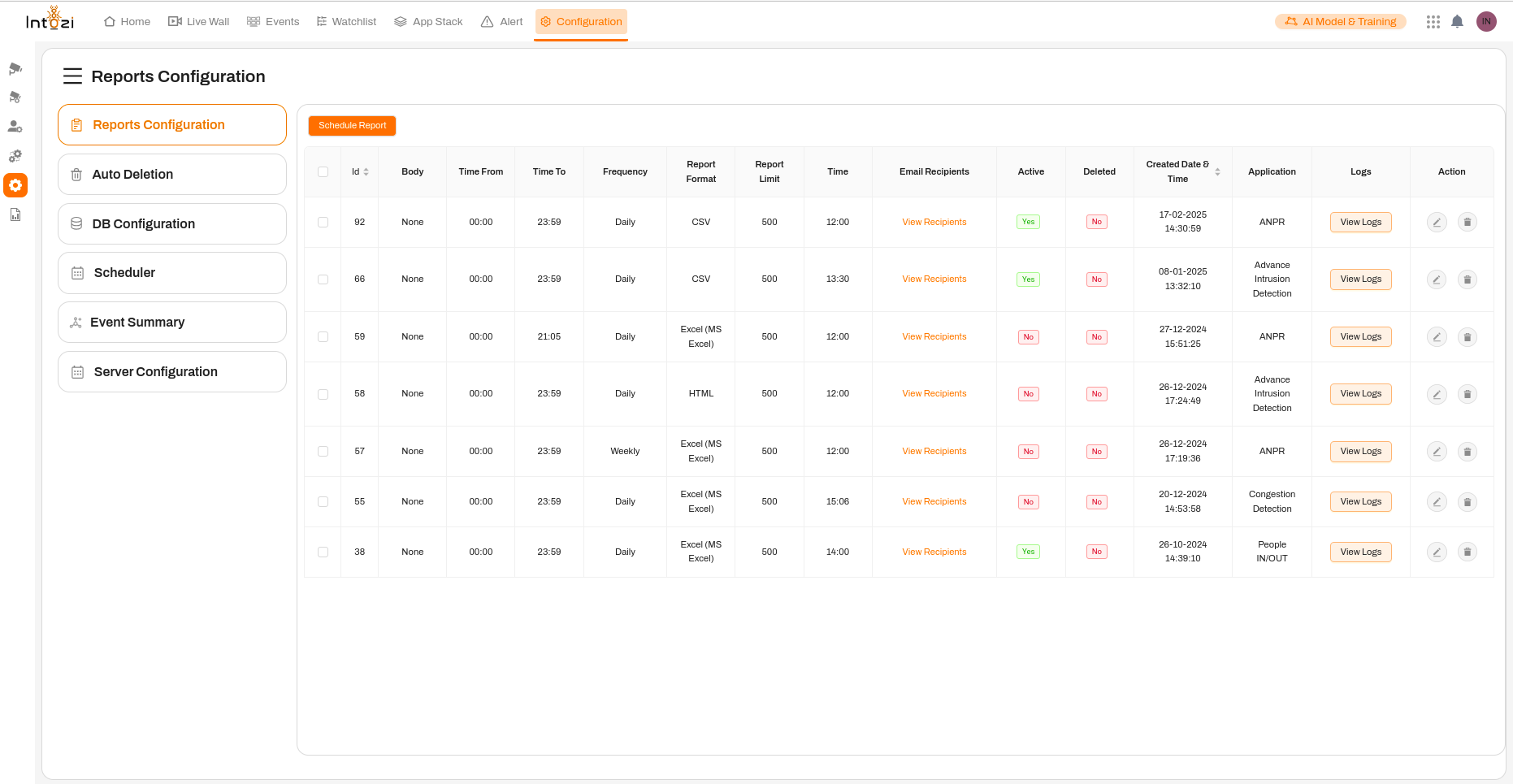Image resolution: width=1513 pixels, height=784 pixels.
Task: Open notifications via the bell icon
Action: pyautogui.click(x=1457, y=21)
